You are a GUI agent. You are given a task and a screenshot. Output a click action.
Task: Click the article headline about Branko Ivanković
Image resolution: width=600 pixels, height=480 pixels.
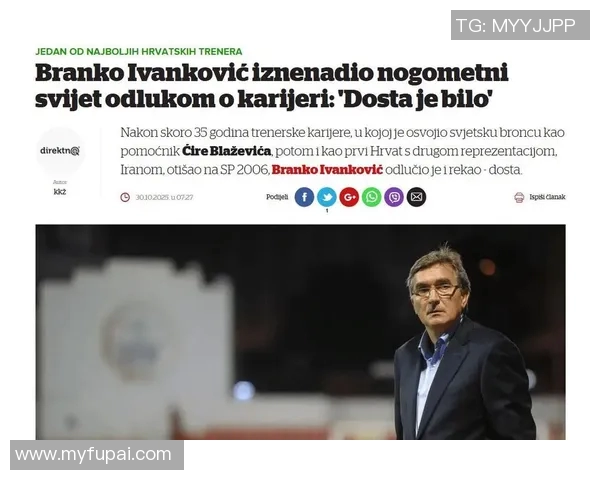pyautogui.click(x=272, y=86)
